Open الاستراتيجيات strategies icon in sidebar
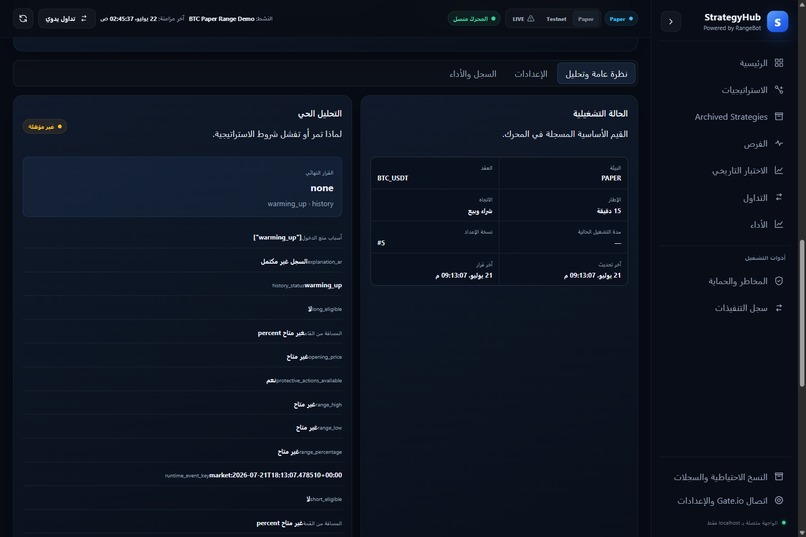Image resolution: width=806 pixels, height=537 pixels. click(x=779, y=89)
